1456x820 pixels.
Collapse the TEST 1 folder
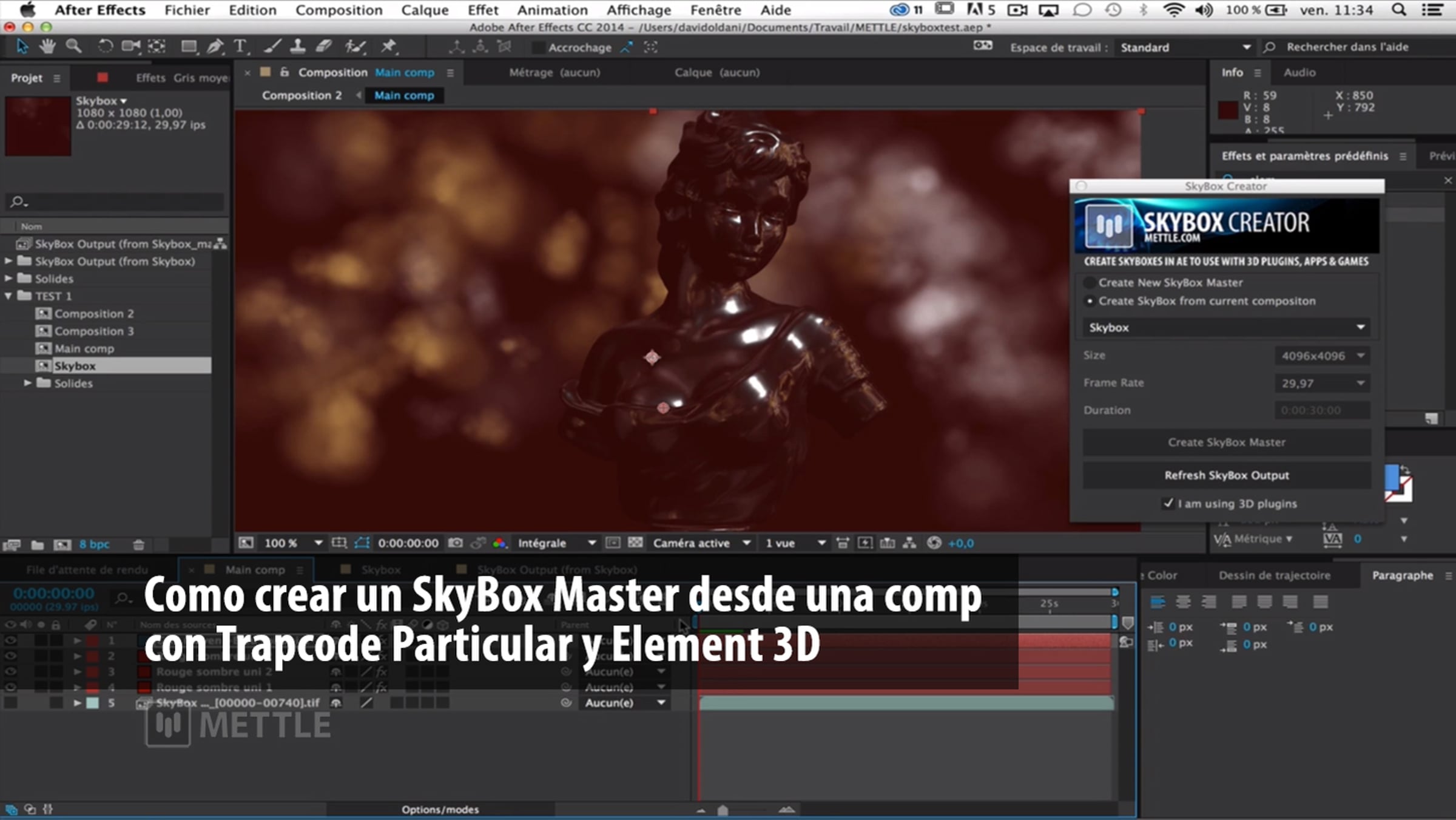click(8, 296)
